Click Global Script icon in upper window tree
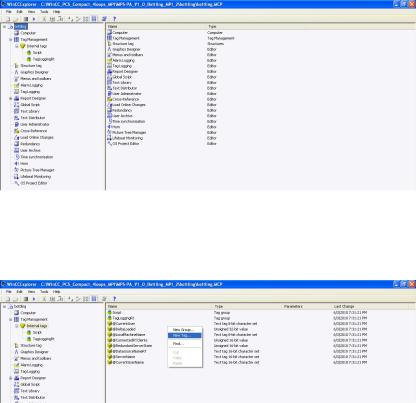 [16, 105]
